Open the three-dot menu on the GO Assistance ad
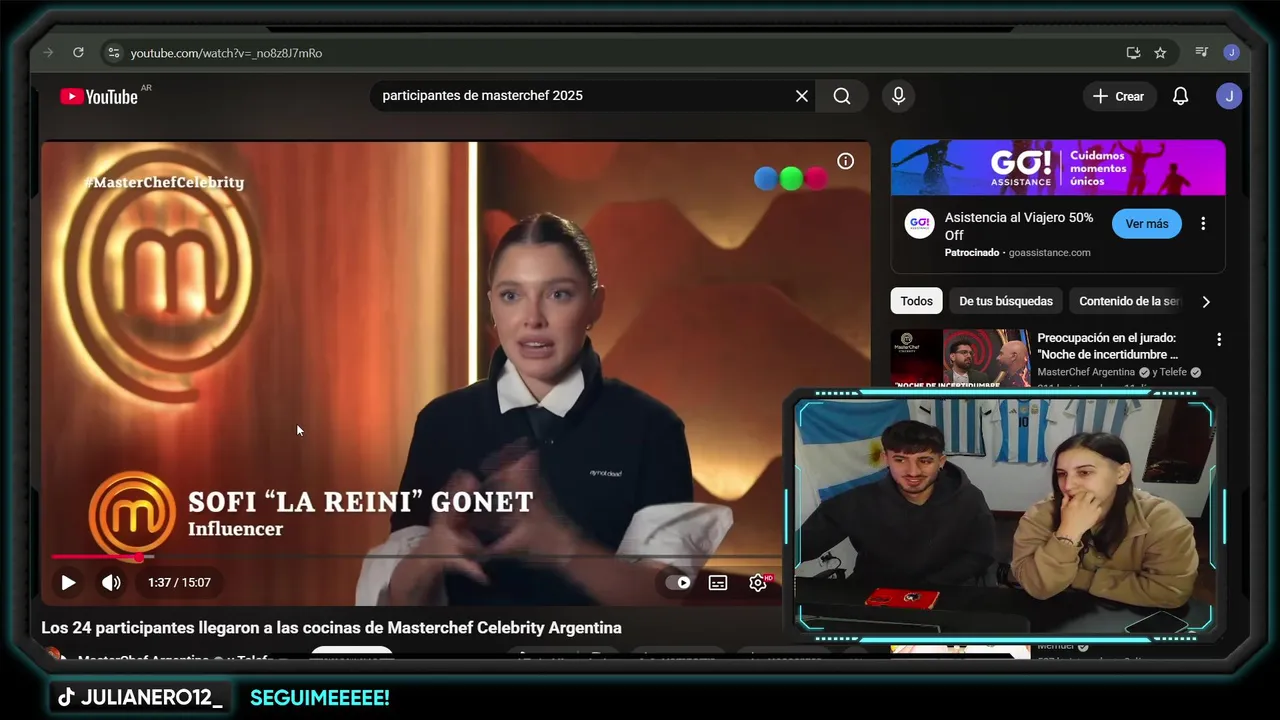The image size is (1280, 720). pos(1203,224)
